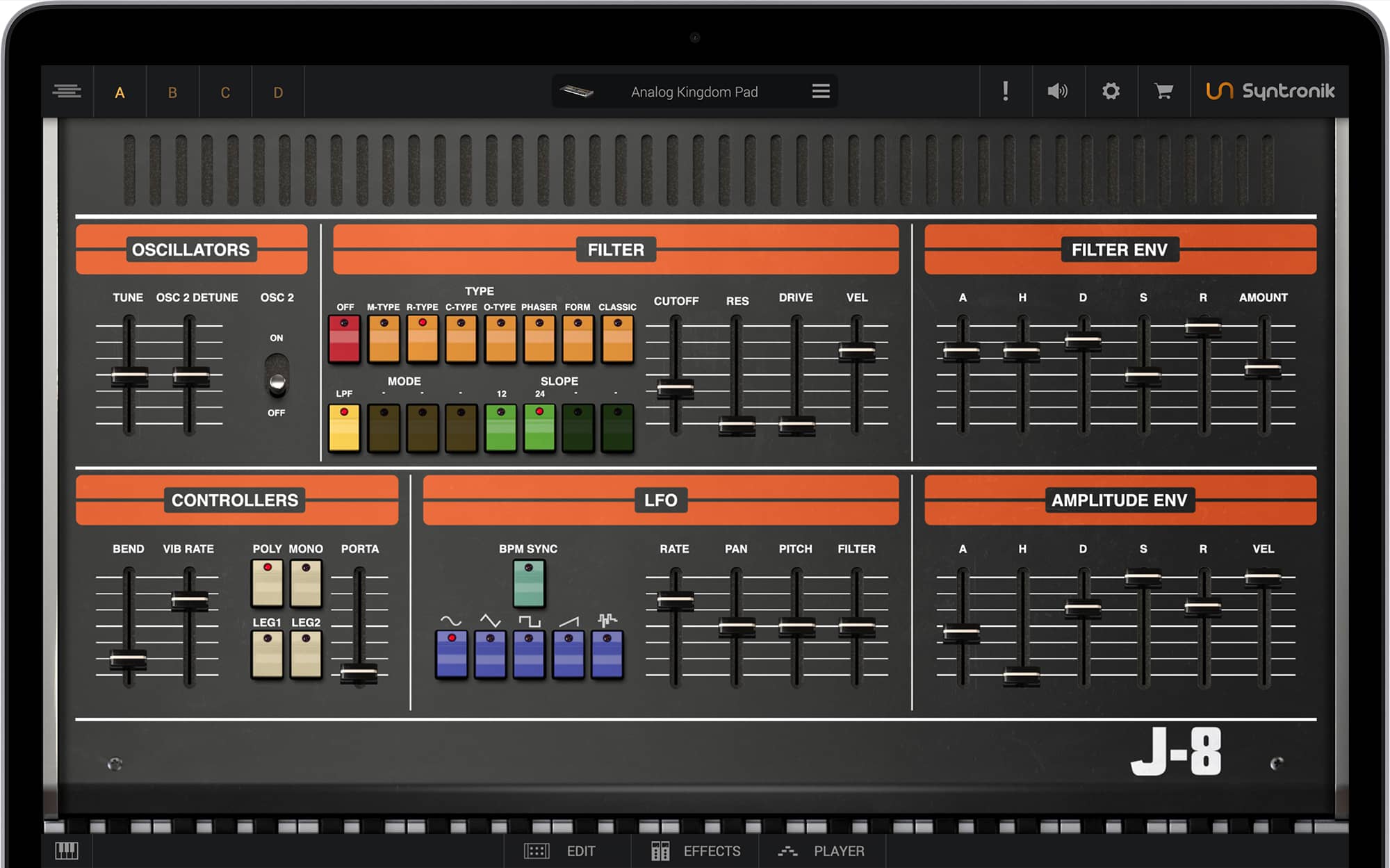Click the oscillator TUNE slider handle
Screen dimensions: 1390x868
pyautogui.click(x=129, y=376)
